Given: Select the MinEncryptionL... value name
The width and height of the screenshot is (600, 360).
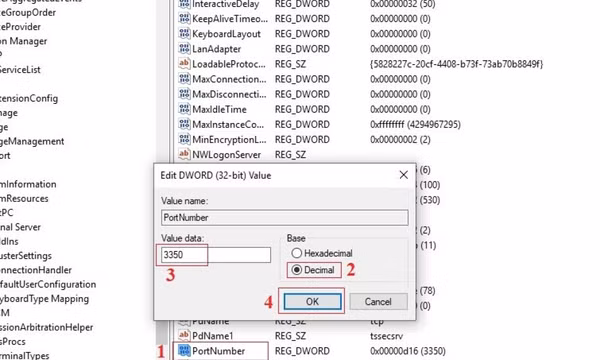Looking at the screenshot, I should coord(229,140).
